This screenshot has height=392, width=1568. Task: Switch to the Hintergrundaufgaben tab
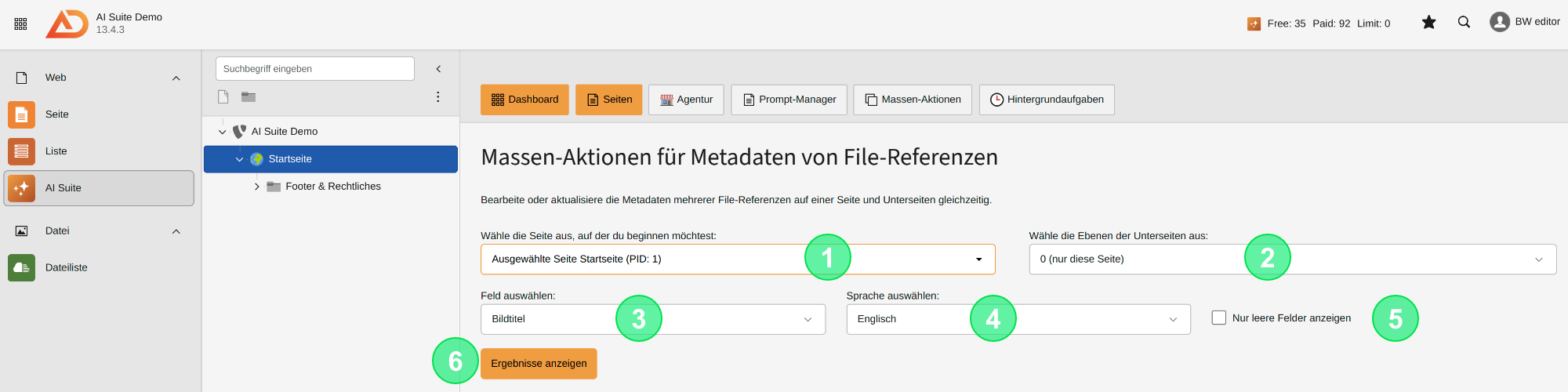[1047, 100]
